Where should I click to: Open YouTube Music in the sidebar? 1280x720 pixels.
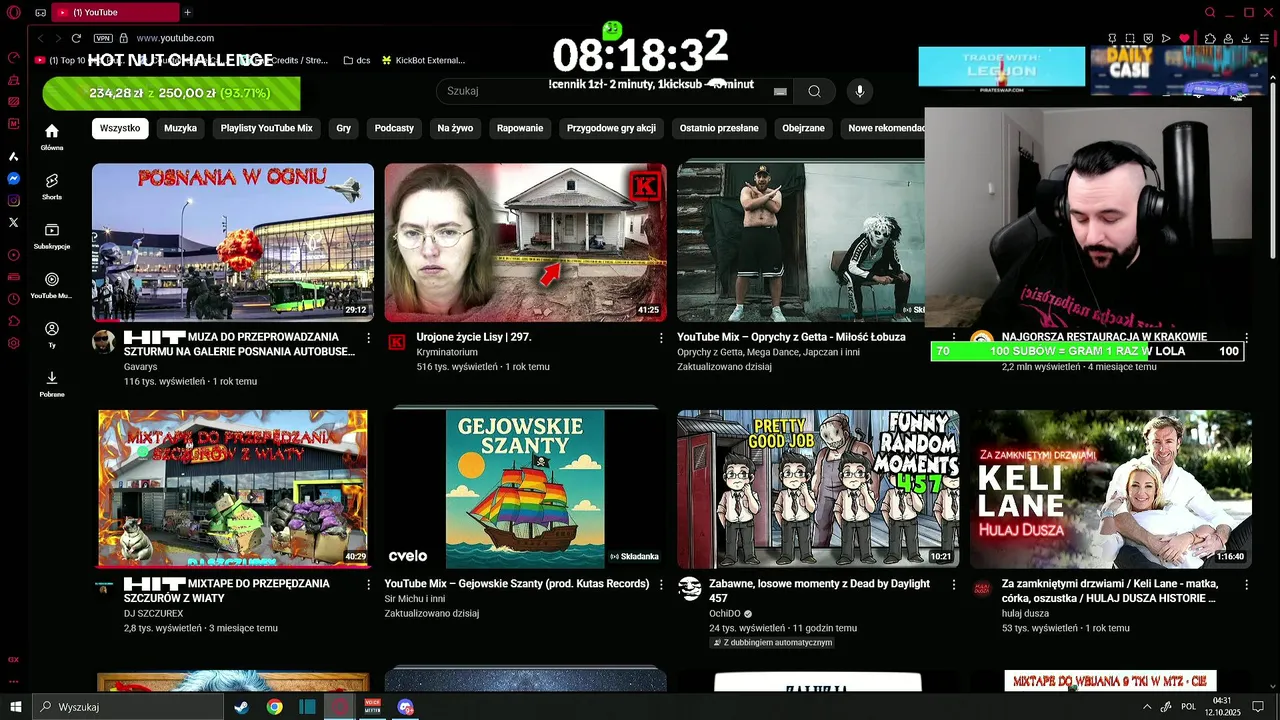[52, 285]
